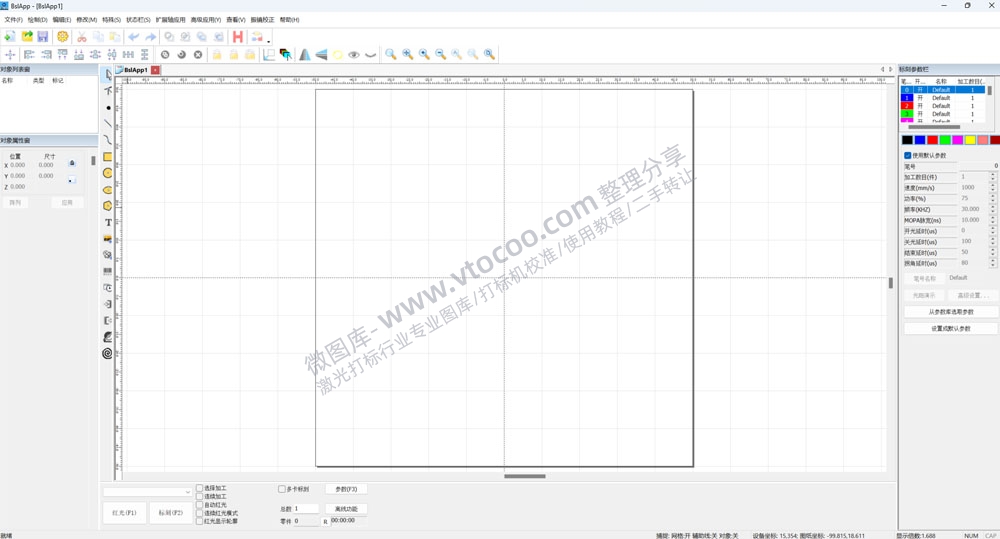Click the 总数 input field
Screen dimensions: 1000x539
306,508
